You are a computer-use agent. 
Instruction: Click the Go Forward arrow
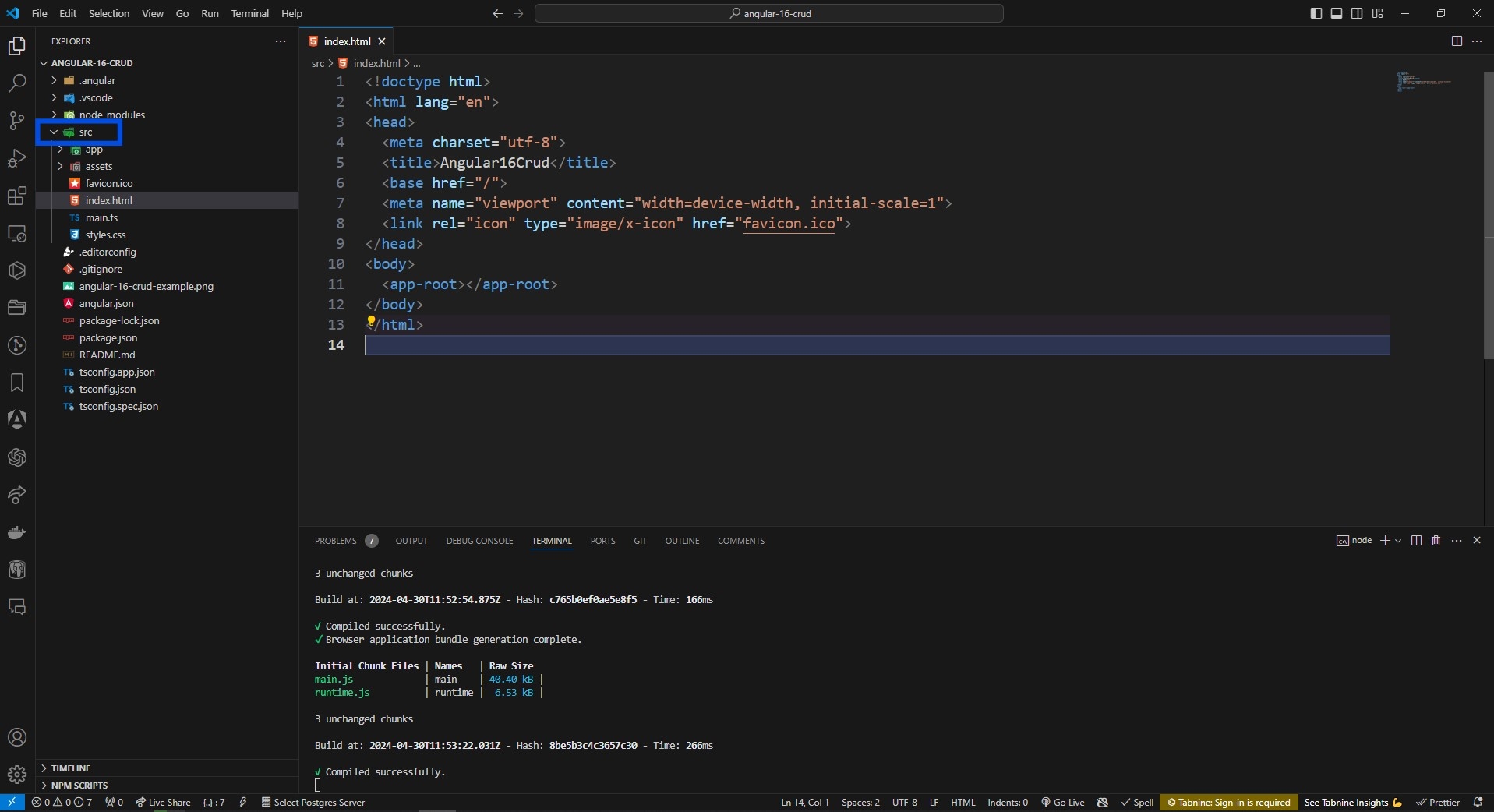(x=518, y=13)
